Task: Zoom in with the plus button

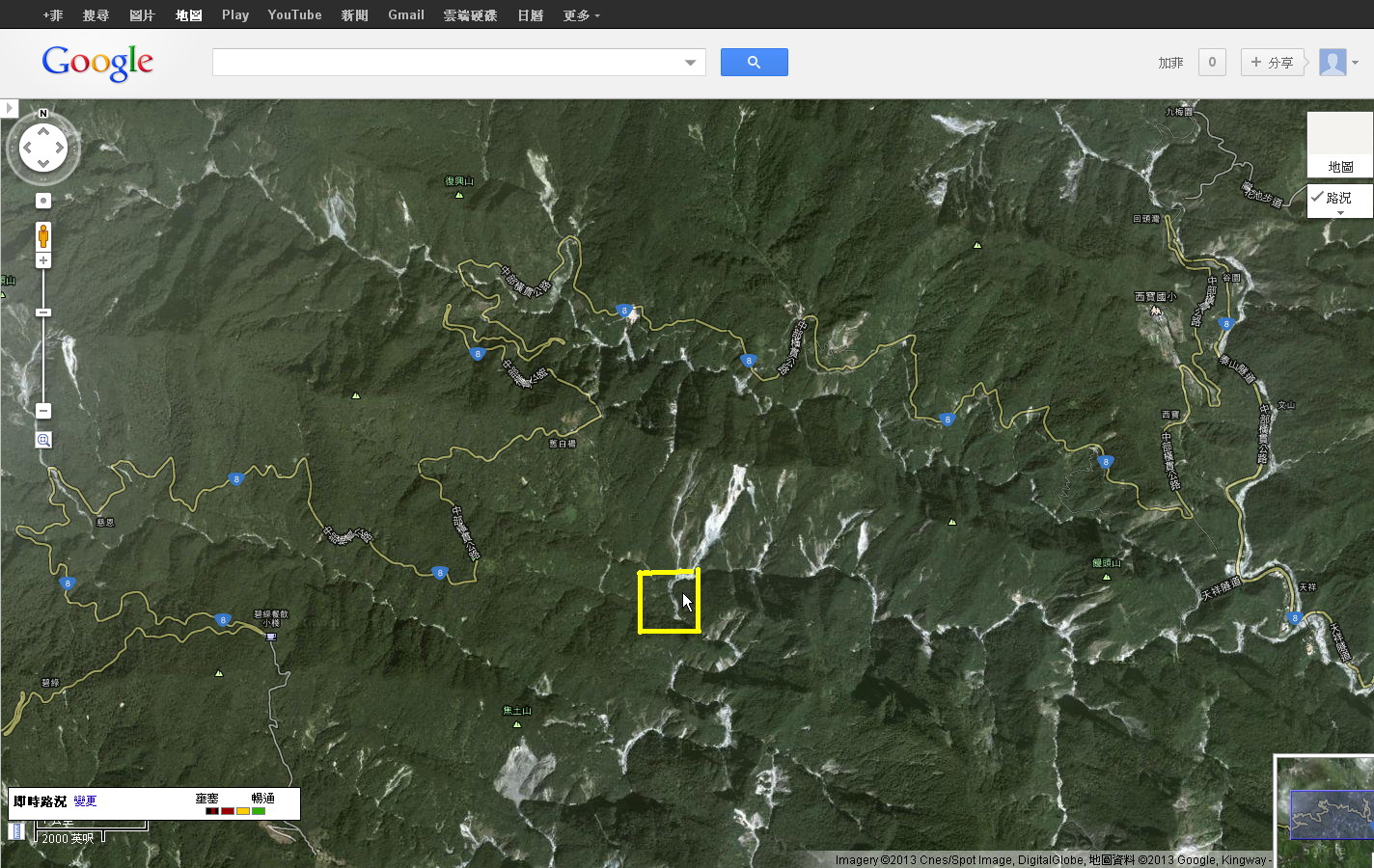Action: point(43,260)
